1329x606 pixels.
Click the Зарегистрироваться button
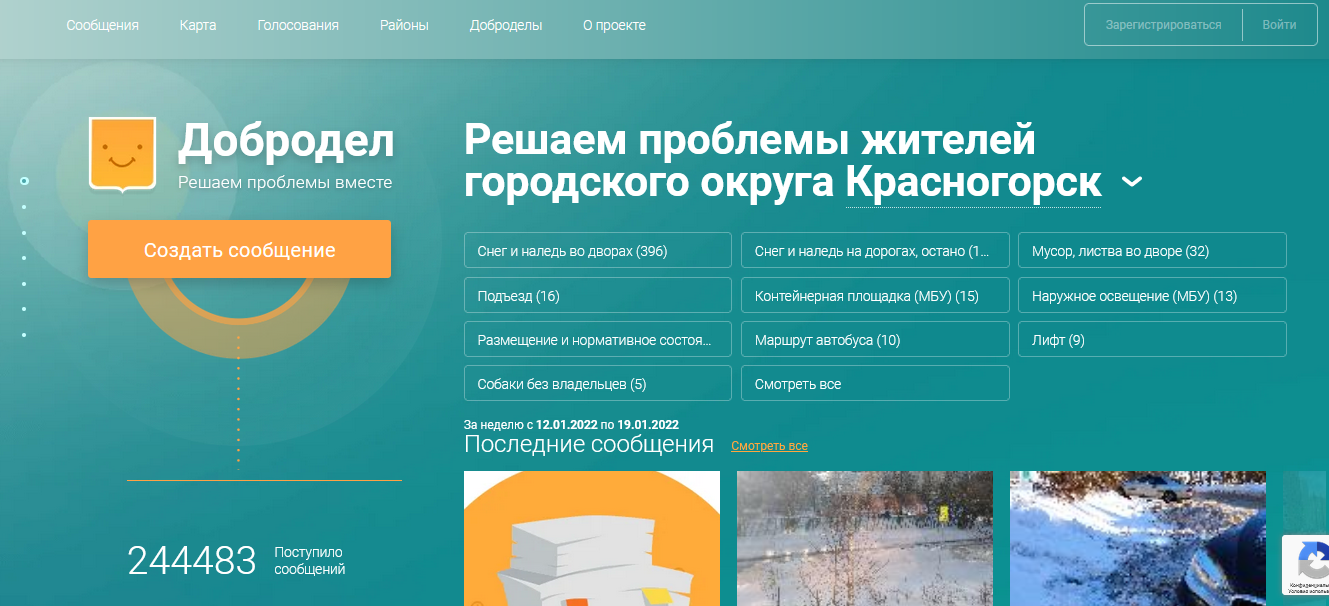[x=1163, y=25]
